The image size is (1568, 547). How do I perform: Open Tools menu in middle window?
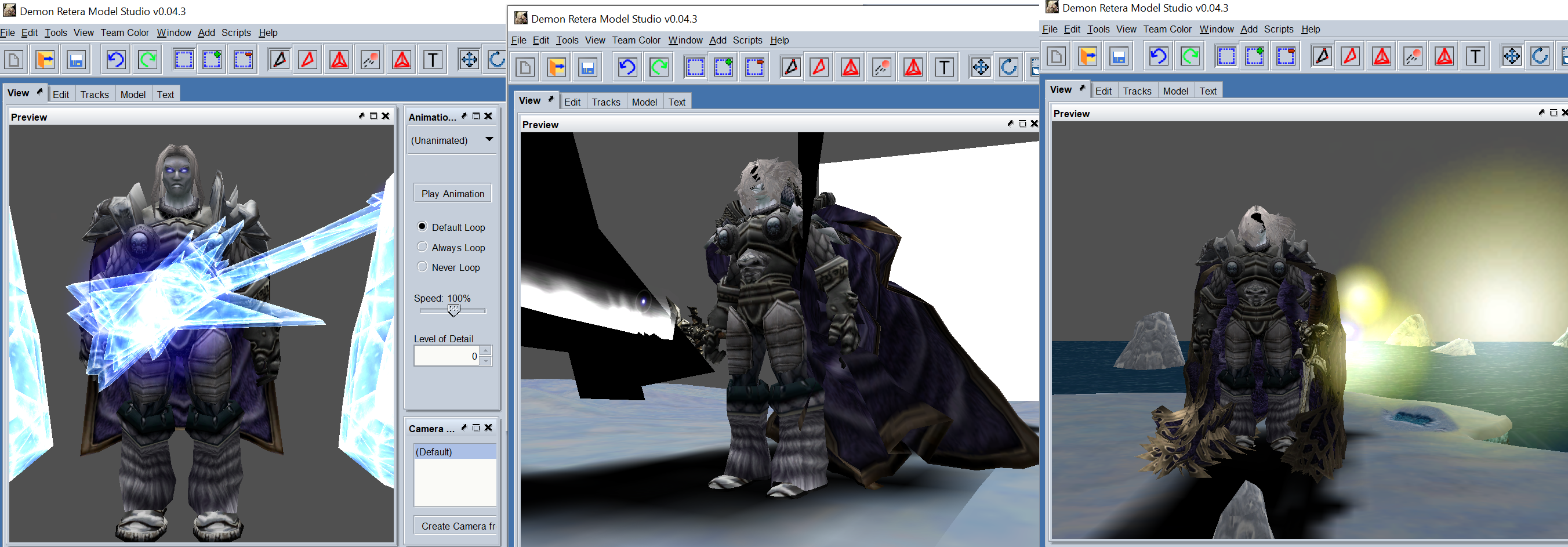pos(567,40)
